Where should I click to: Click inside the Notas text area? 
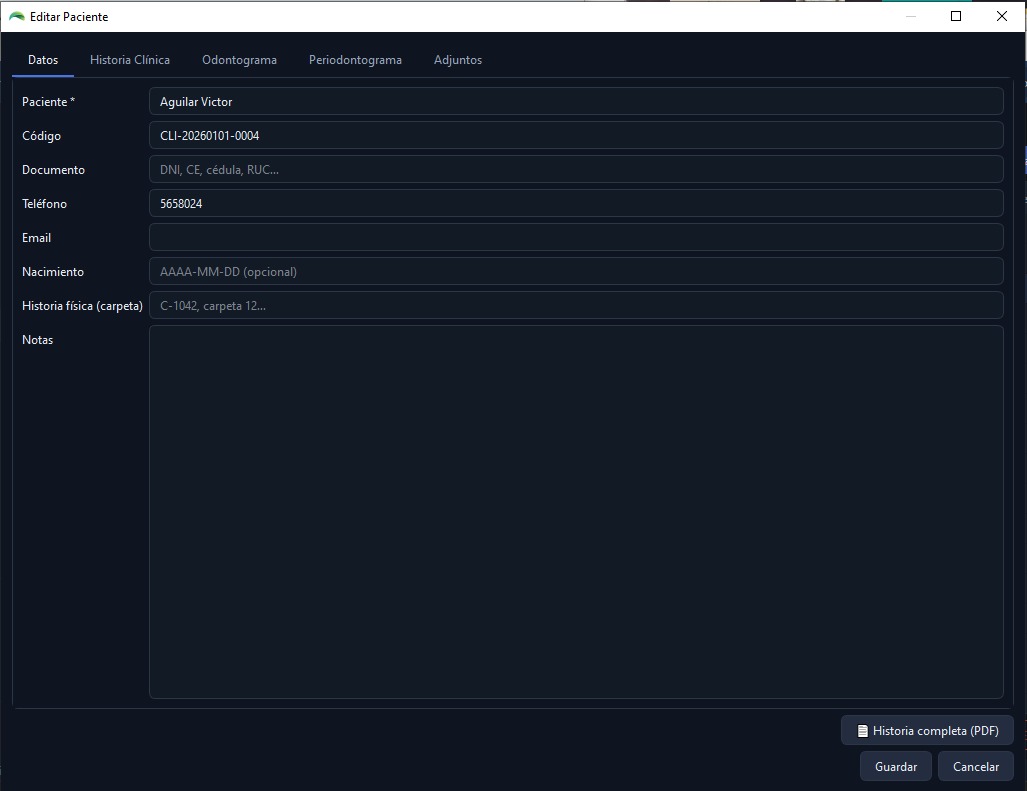click(x=576, y=512)
